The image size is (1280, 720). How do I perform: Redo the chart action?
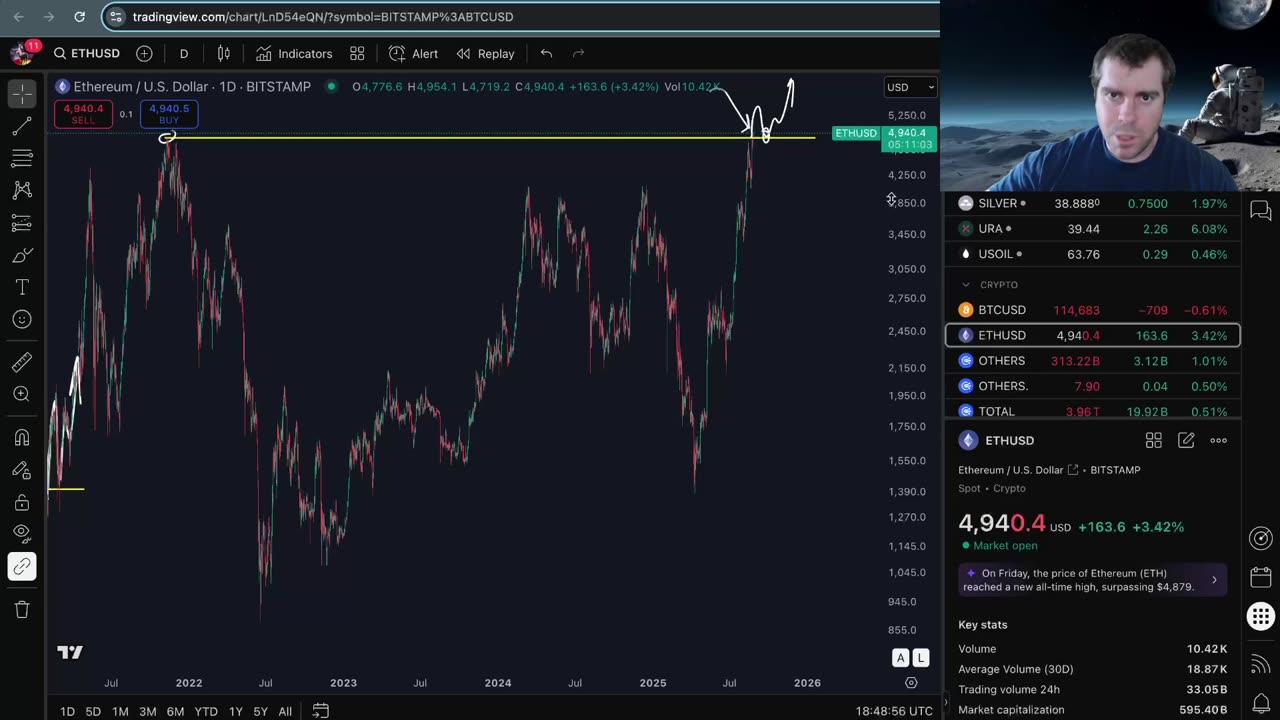coord(578,54)
